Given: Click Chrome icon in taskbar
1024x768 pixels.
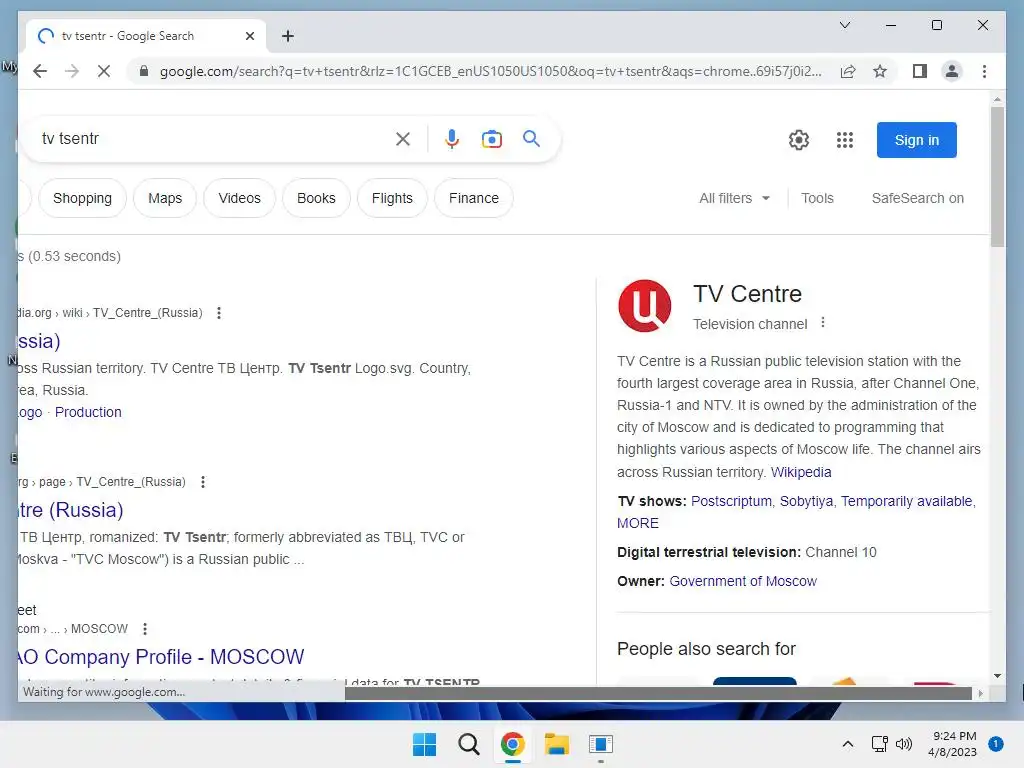Looking at the screenshot, I should tap(513, 744).
